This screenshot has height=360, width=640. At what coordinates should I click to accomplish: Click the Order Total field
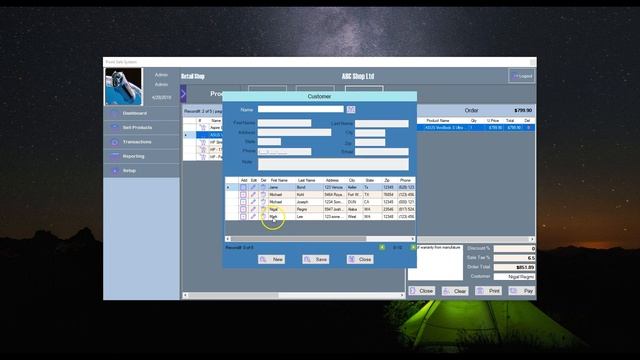(514, 267)
